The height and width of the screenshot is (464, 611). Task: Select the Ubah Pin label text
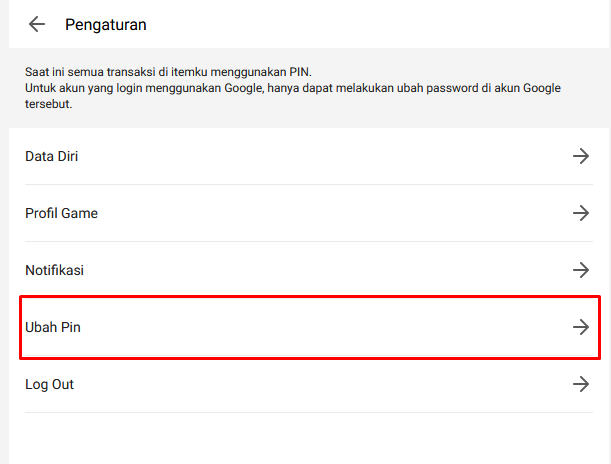(52, 327)
